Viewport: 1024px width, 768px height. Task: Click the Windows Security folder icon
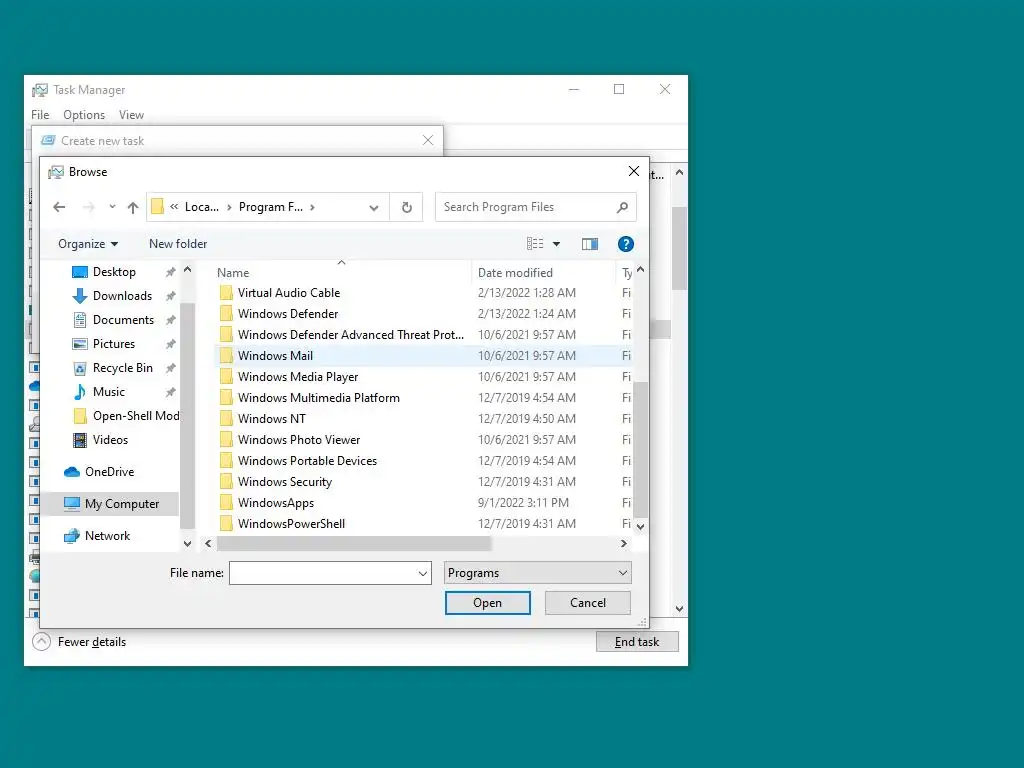tap(226, 481)
